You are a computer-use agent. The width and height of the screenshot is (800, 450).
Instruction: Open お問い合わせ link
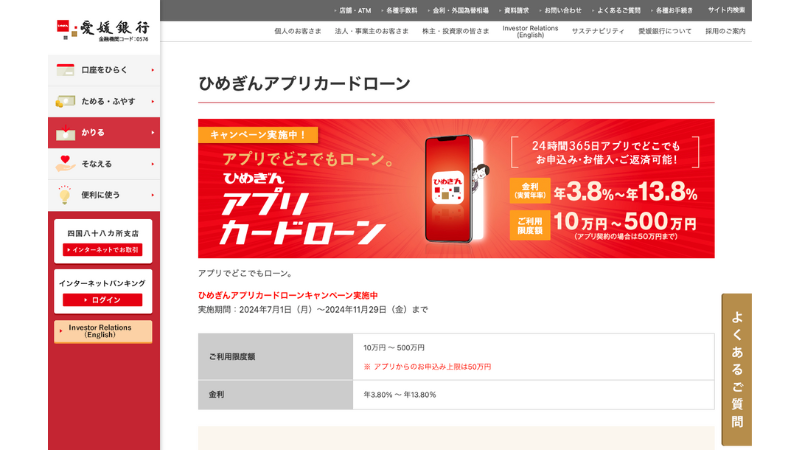click(562, 10)
